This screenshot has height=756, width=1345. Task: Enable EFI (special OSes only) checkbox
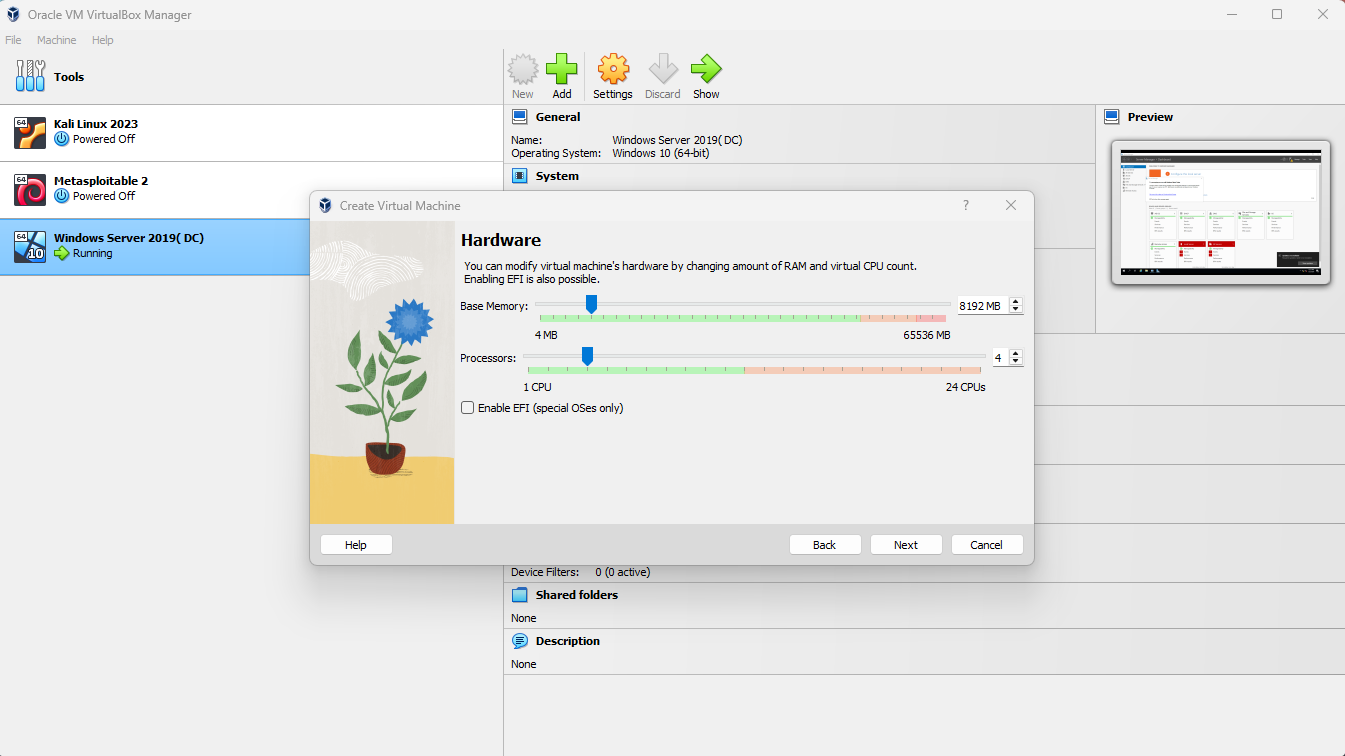click(x=467, y=408)
